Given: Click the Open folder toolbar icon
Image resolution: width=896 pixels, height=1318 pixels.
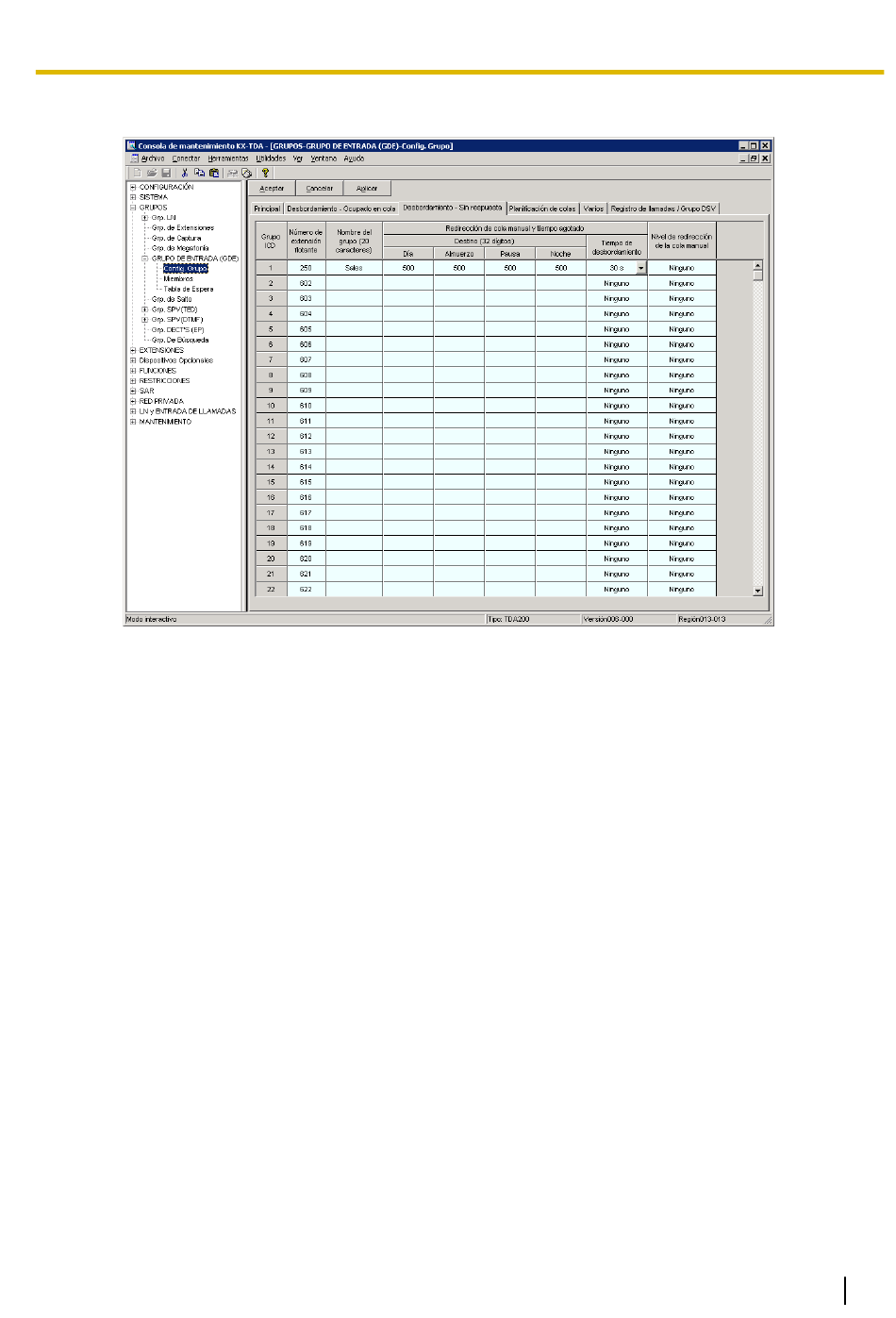Looking at the screenshot, I should 151,173.
